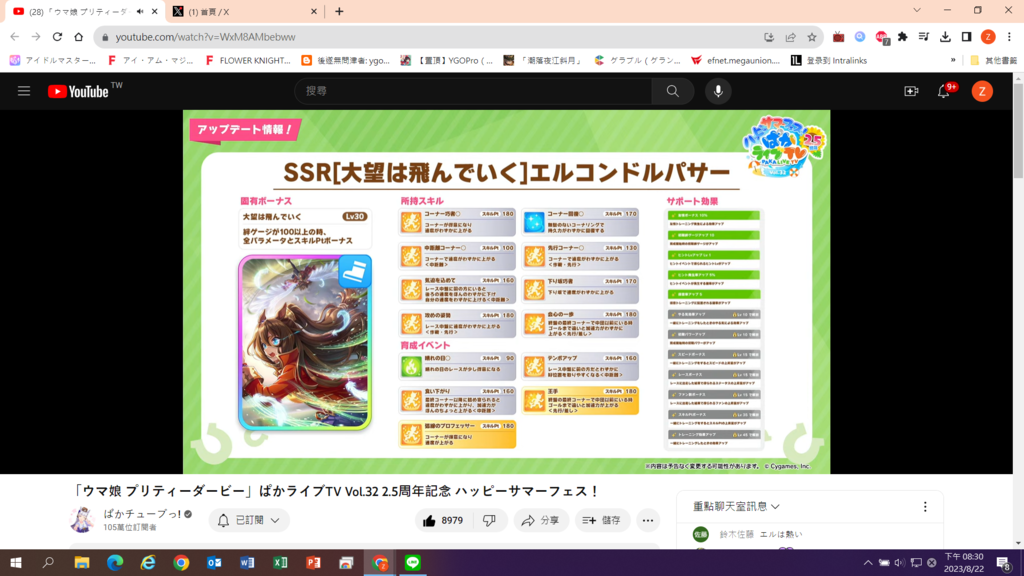Click the 儲存 save button

coord(602,520)
